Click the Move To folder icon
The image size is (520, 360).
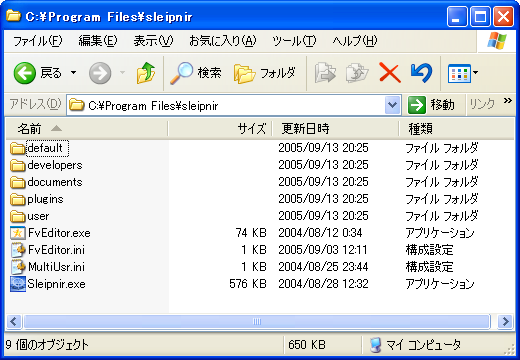325,73
